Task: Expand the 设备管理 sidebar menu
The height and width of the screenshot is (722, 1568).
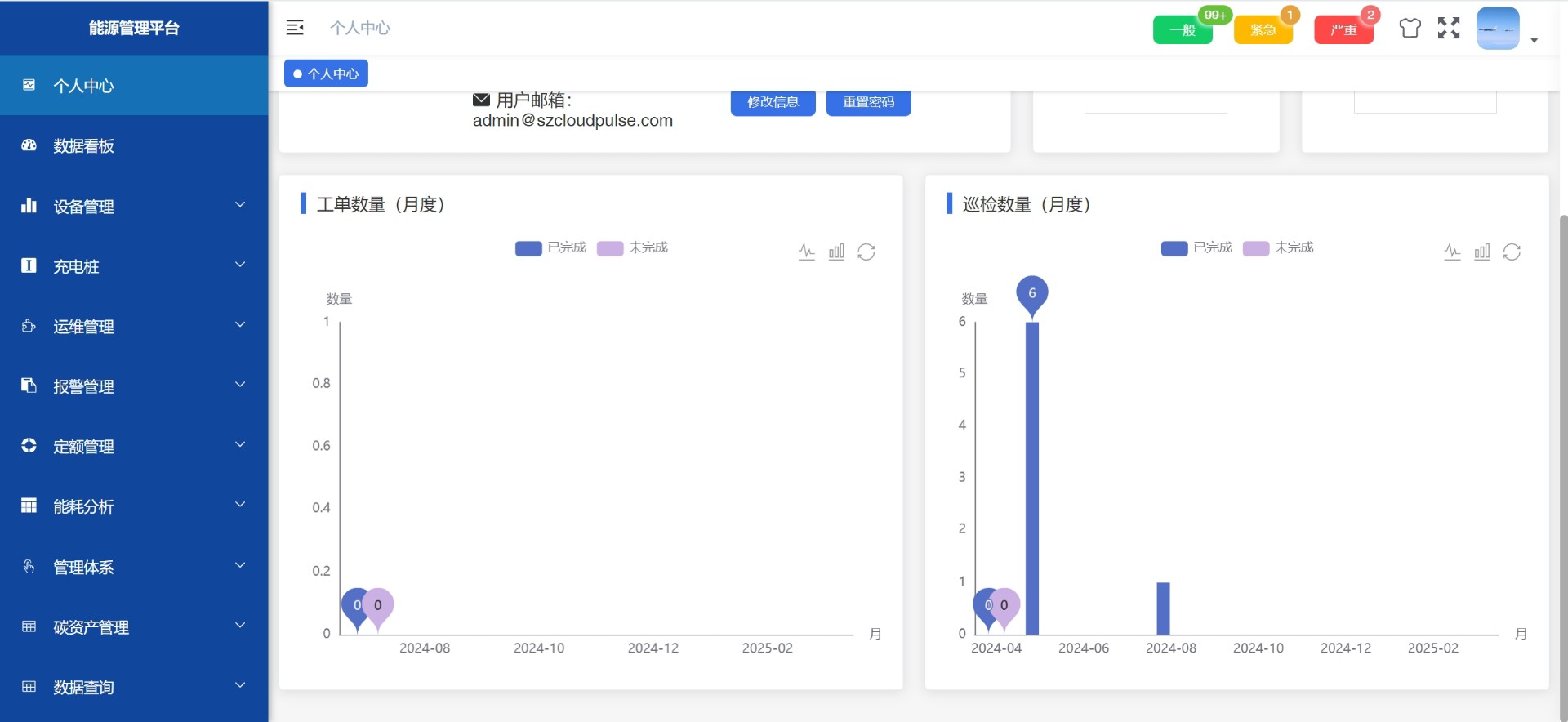Action: tap(134, 207)
